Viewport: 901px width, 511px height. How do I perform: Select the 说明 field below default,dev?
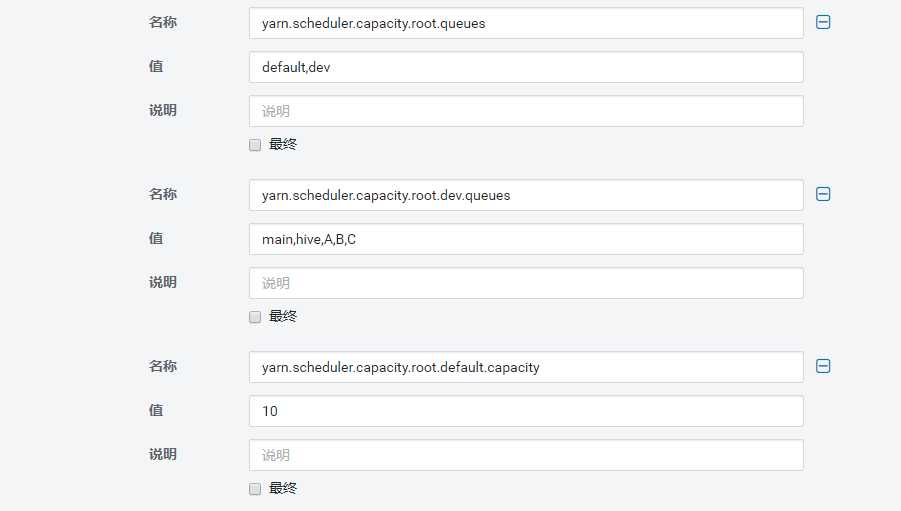(526, 111)
